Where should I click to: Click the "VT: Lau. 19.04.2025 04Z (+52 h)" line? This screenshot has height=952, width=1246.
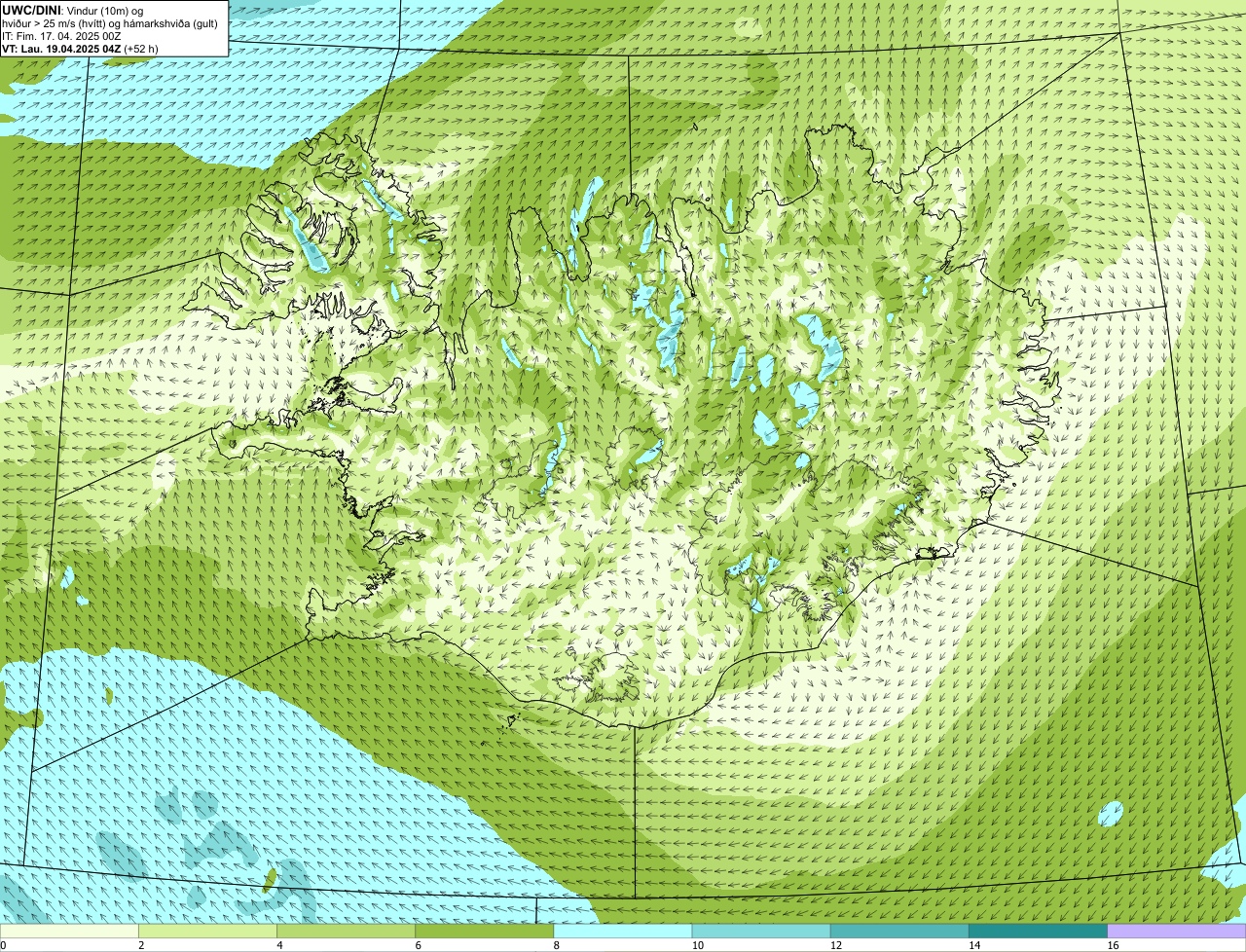(80, 48)
